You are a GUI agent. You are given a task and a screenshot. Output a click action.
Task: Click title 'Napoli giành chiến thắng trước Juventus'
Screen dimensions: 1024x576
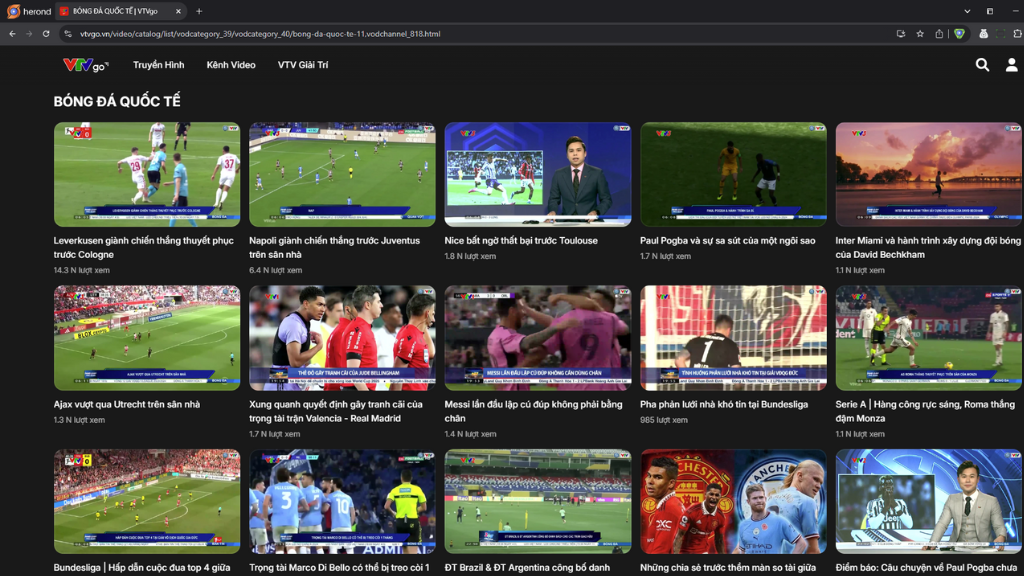point(334,248)
